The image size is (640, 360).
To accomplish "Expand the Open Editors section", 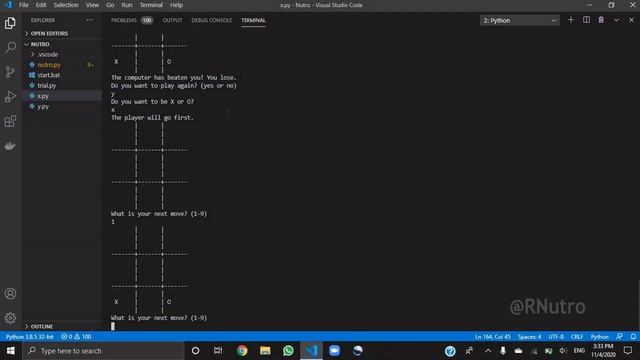I will pyautogui.click(x=49, y=33).
